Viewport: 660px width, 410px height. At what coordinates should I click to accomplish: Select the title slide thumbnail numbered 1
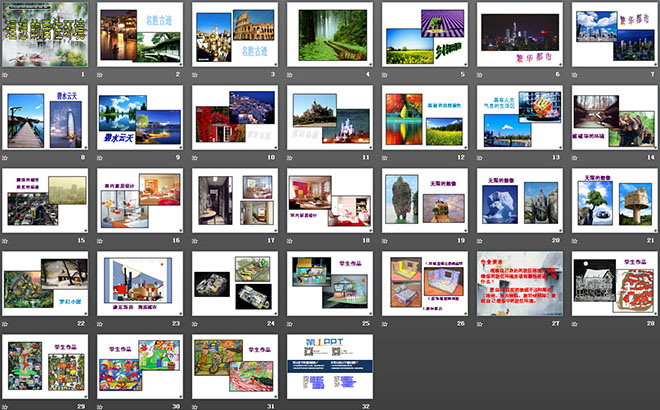[x=44, y=35]
